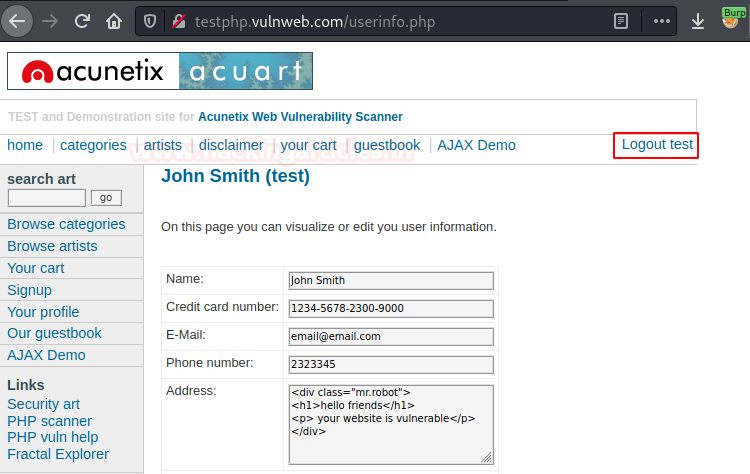Viewport: 750px width, 474px height.
Task: Open Browse artists sidebar link
Action: coord(52,246)
